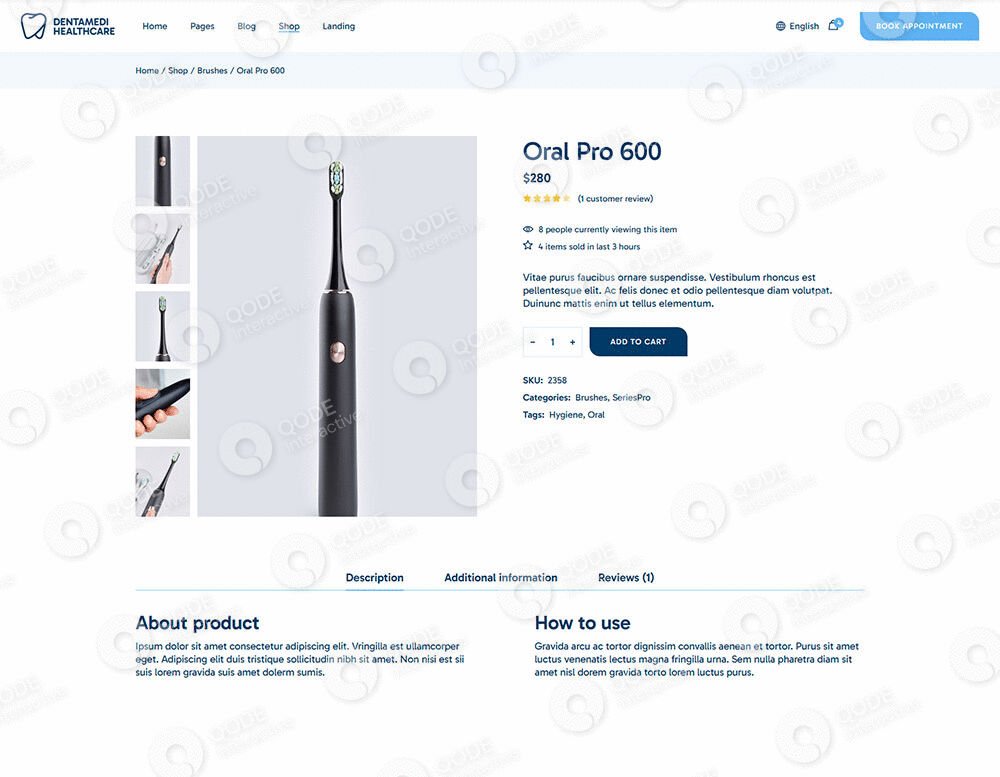Open the shopping cart icon
The image size is (1000, 777).
click(x=834, y=25)
